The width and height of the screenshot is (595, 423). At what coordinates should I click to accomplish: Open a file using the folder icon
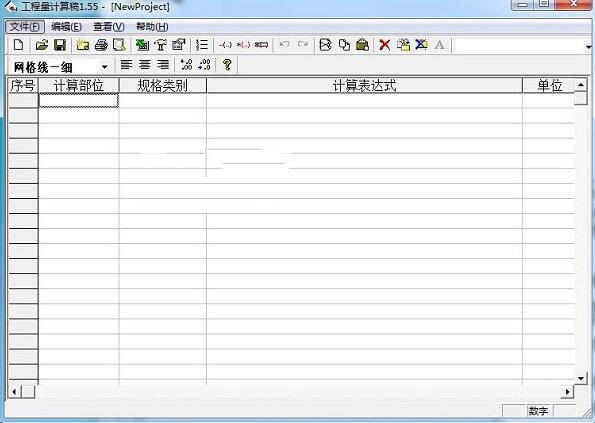click(x=42, y=45)
